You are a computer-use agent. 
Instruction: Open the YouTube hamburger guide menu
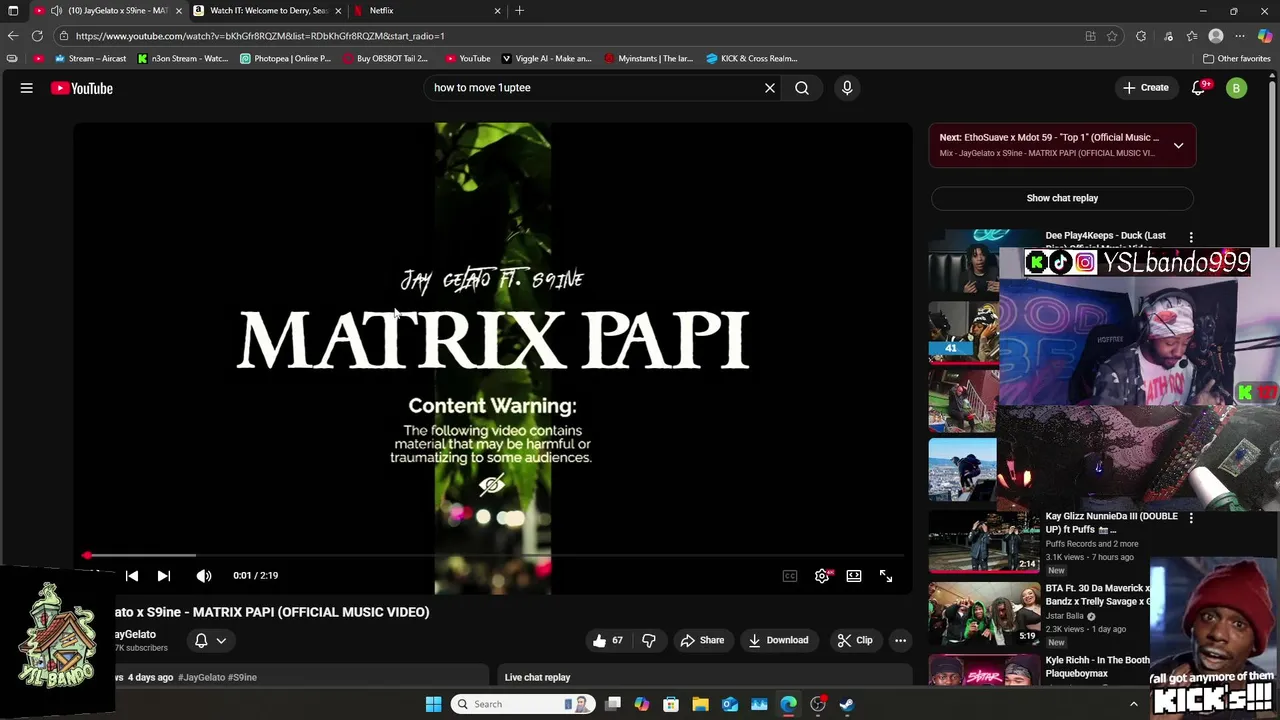[27, 88]
